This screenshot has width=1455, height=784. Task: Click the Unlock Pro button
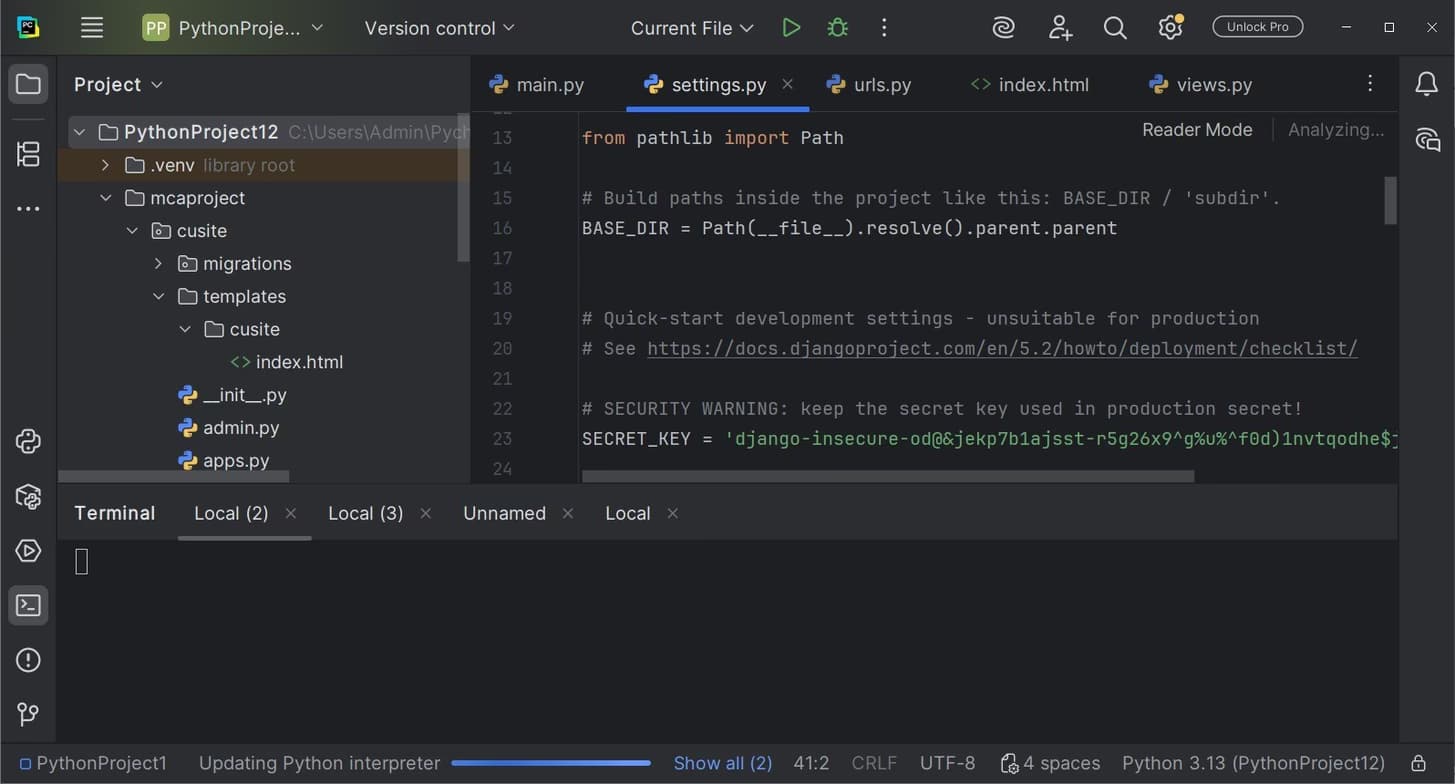pyautogui.click(x=1257, y=26)
